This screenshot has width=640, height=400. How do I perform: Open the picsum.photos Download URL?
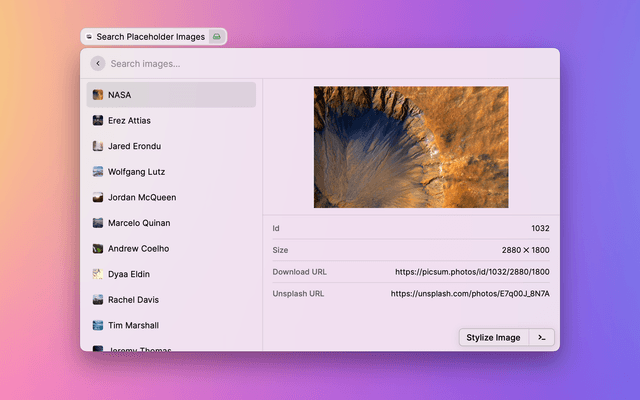tap(472, 272)
